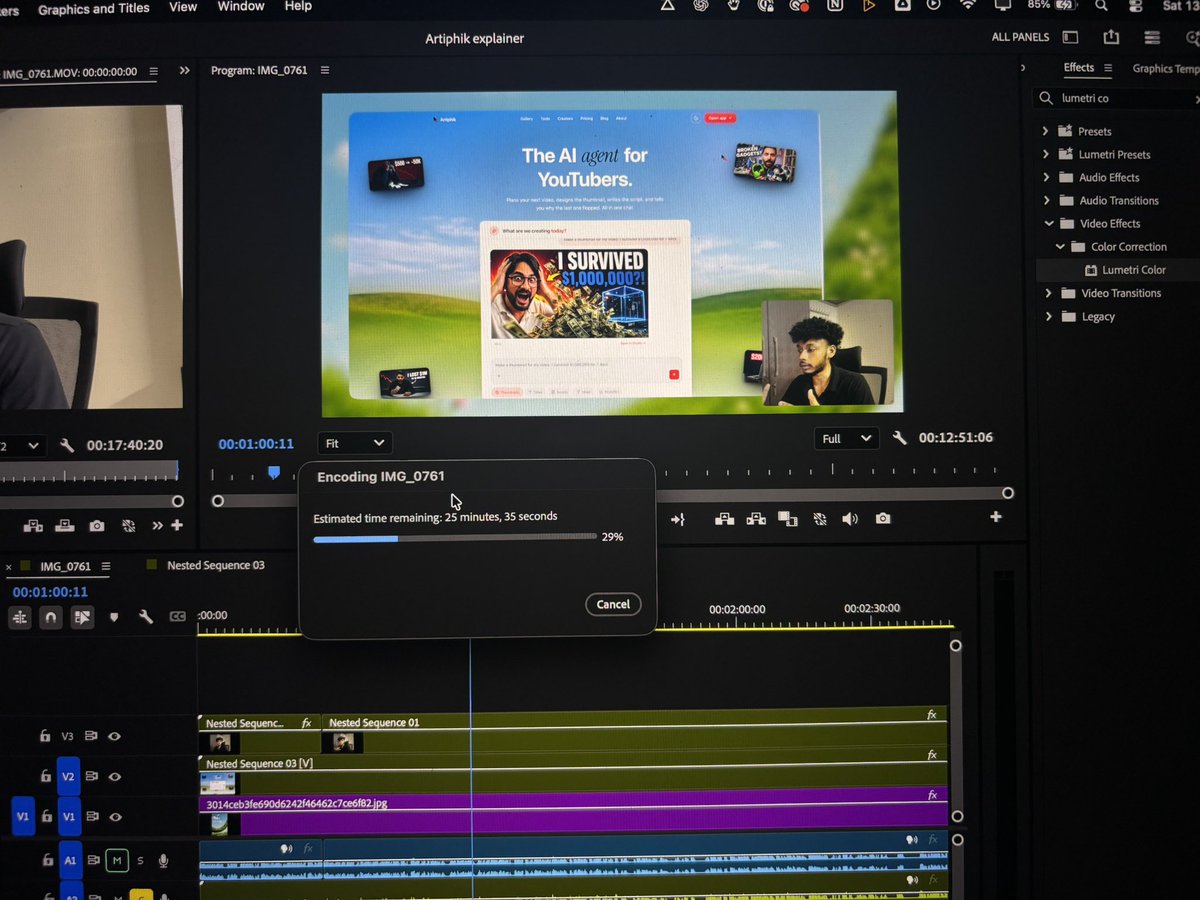Open the Full playback resolution dropdown

pyautogui.click(x=846, y=438)
